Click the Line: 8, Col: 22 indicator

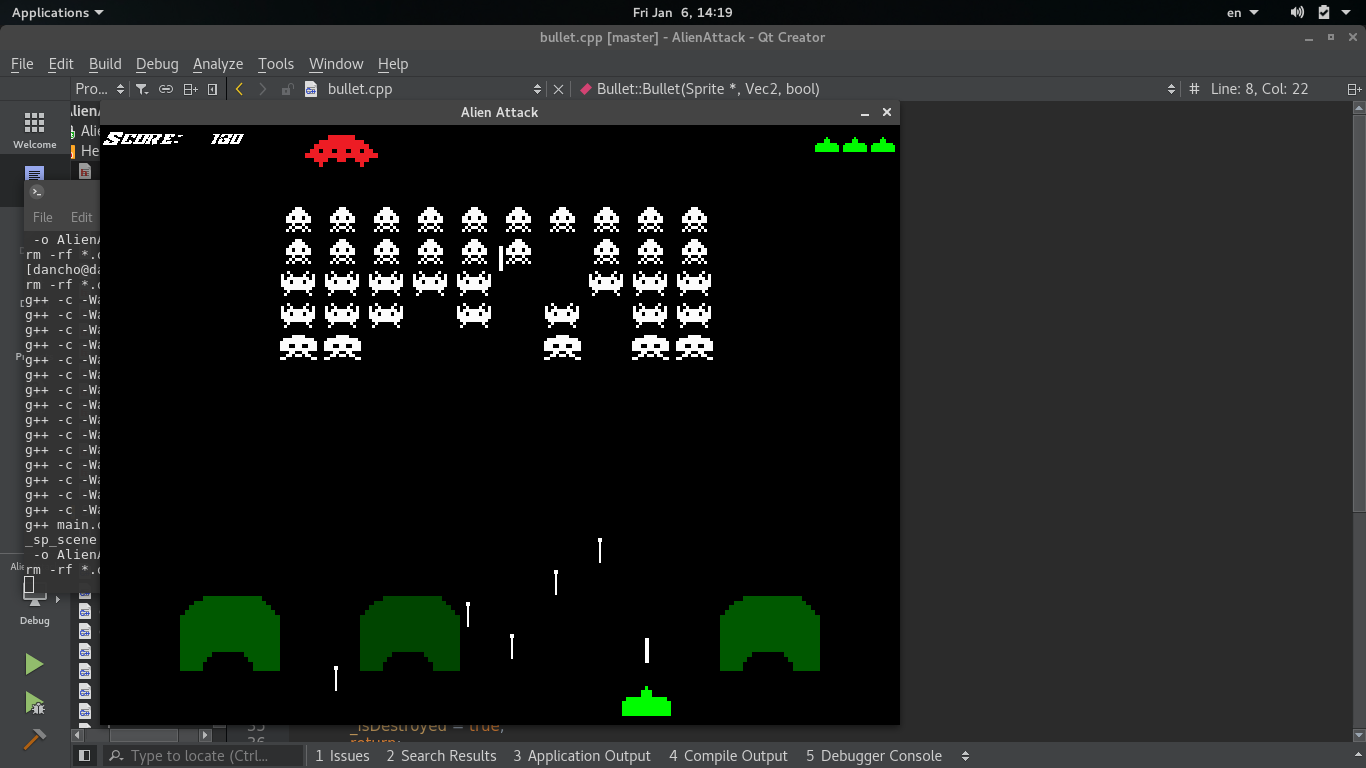pos(1259,89)
